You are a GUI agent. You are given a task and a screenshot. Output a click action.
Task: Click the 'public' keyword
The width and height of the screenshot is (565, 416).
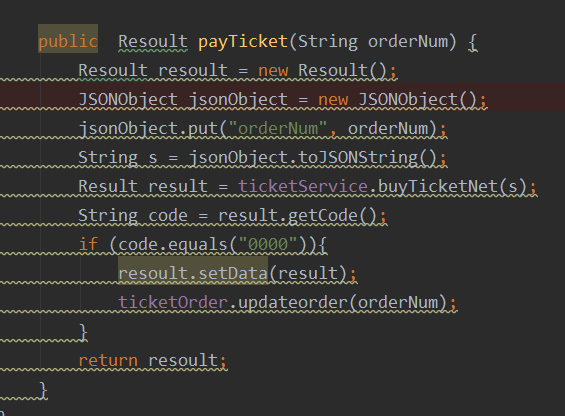[68, 41]
